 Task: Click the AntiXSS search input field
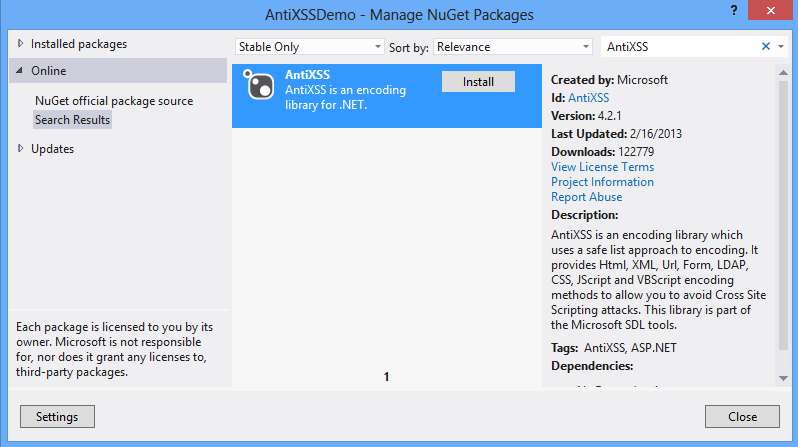pyautogui.click(x=680, y=47)
